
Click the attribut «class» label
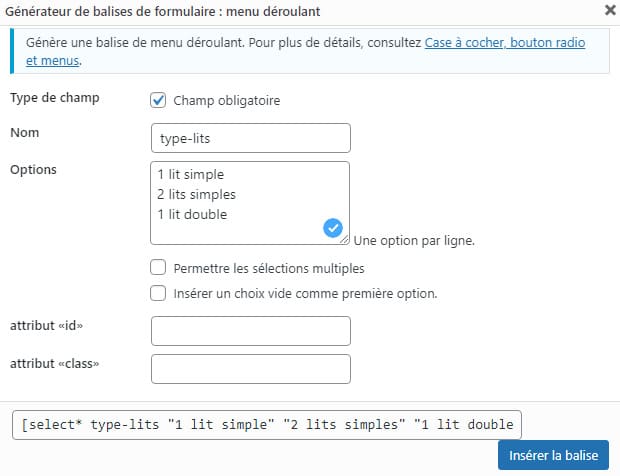click(x=54, y=362)
